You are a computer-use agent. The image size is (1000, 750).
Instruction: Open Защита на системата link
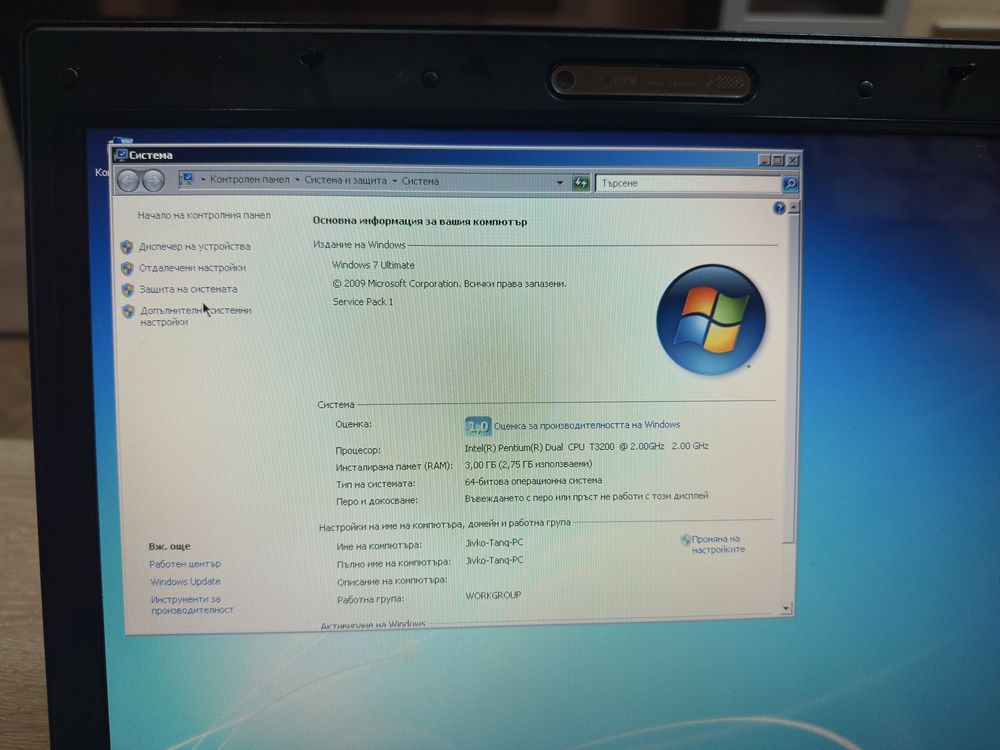pos(188,290)
